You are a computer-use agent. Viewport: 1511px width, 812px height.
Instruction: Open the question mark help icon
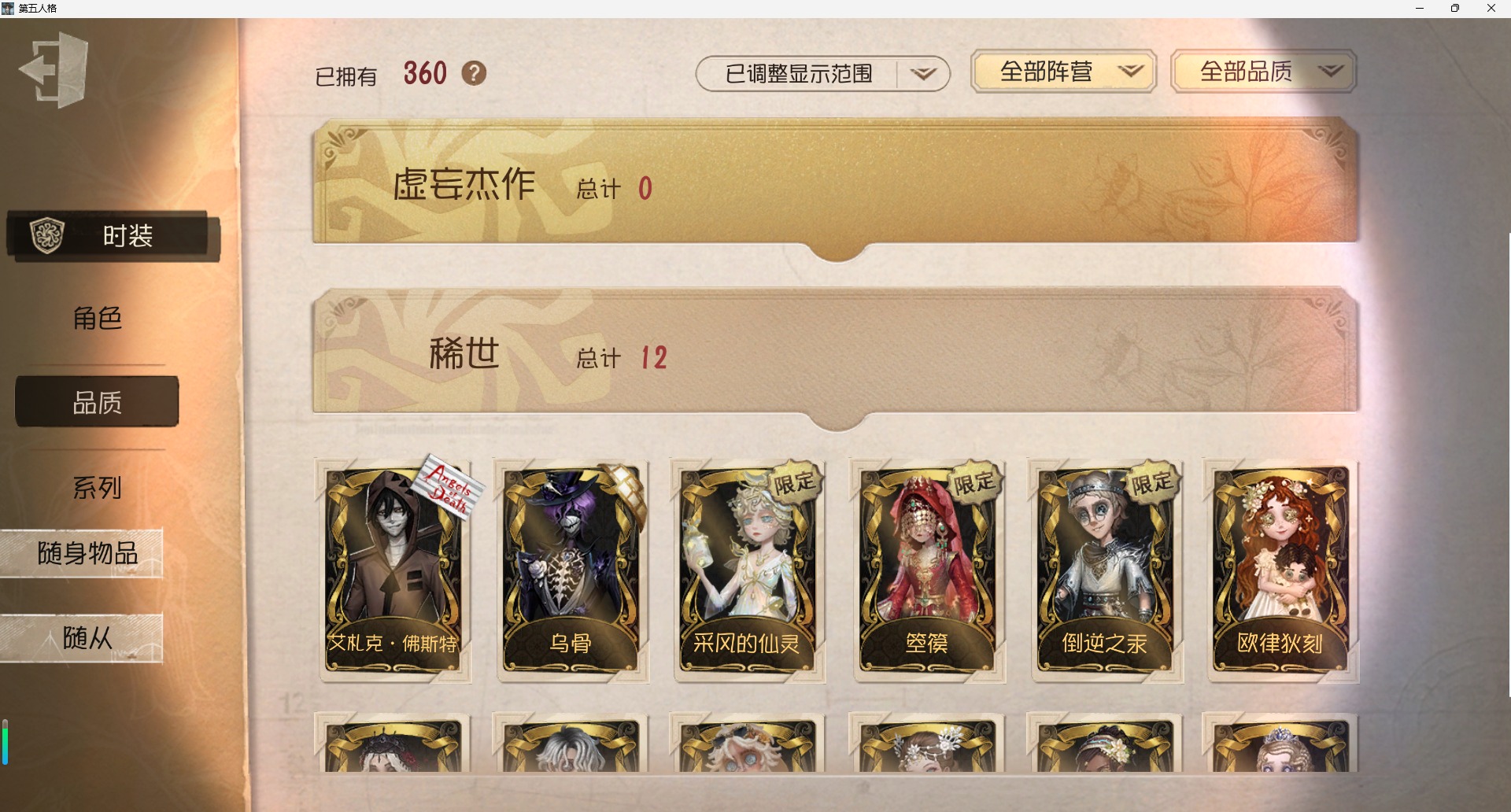[x=474, y=73]
